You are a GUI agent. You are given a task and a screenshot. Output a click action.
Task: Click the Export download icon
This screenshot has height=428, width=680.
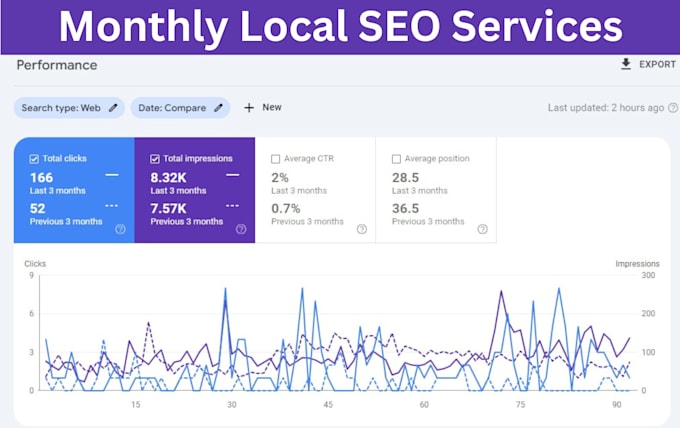(x=625, y=64)
